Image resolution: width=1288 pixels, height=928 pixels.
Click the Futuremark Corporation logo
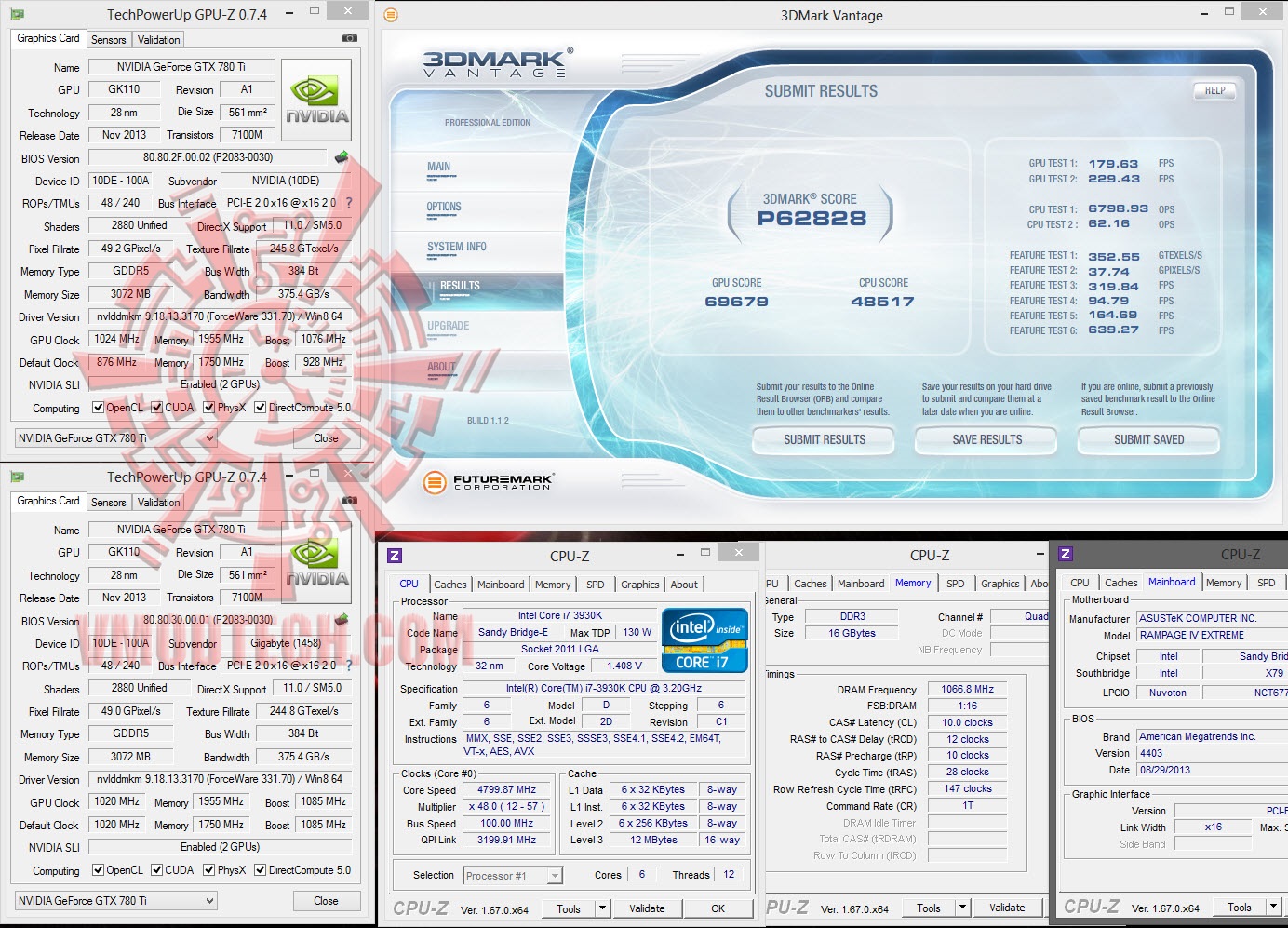point(488,482)
